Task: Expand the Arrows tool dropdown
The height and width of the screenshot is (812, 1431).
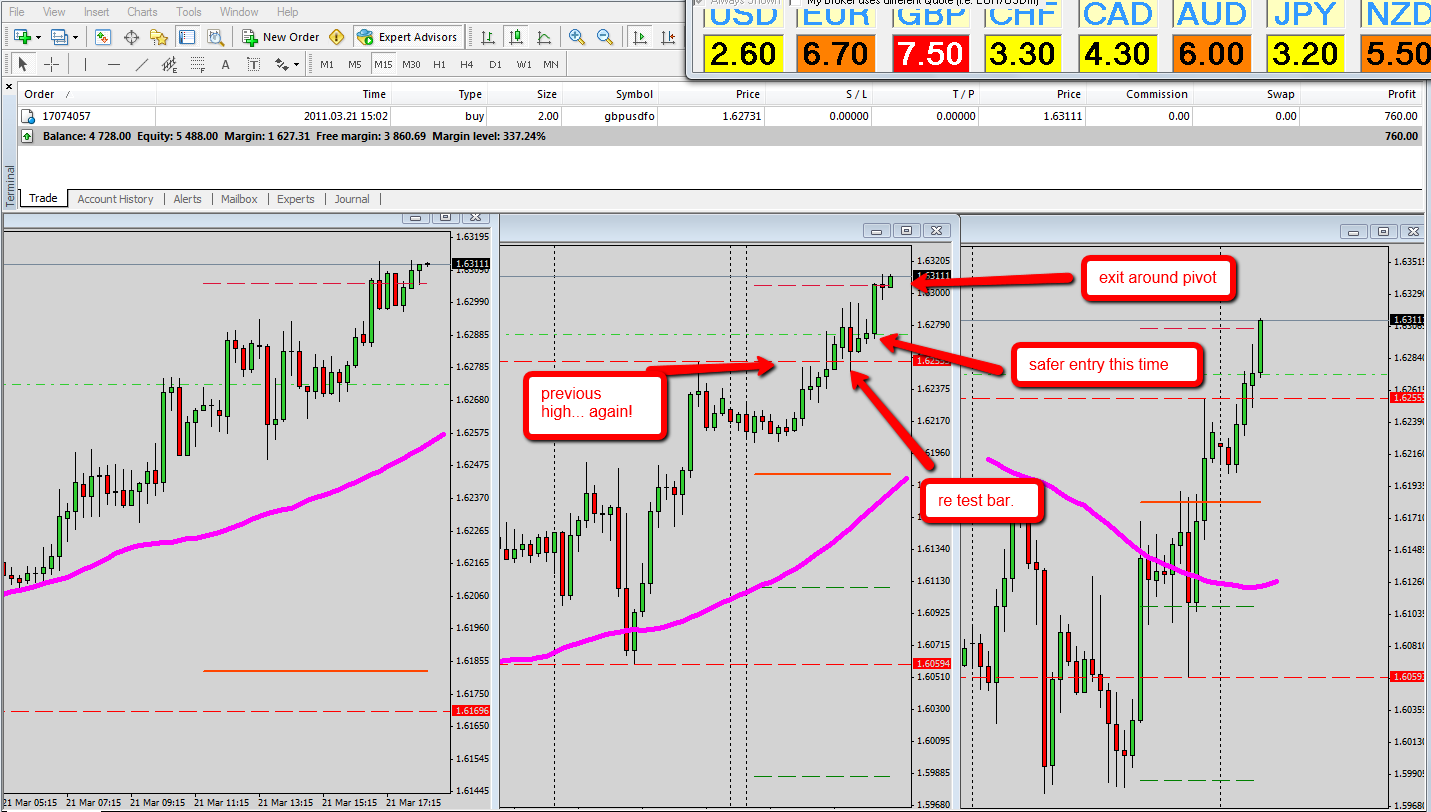Action: pyautogui.click(x=296, y=64)
